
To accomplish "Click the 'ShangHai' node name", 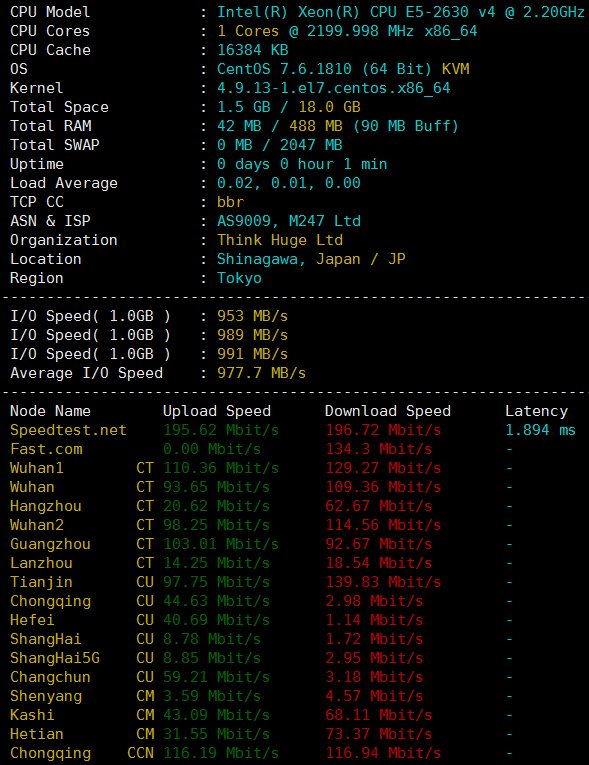I will tap(46, 640).
